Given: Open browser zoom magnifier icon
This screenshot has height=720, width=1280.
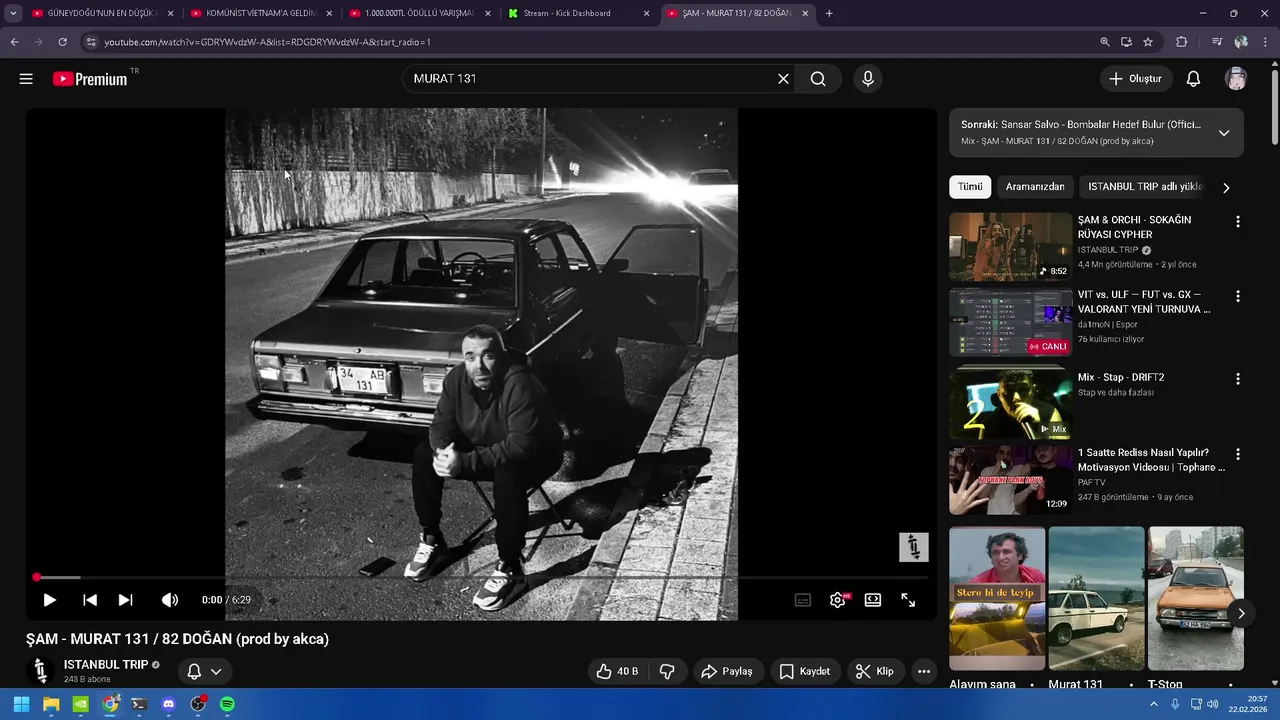Looking at the screenshot, I should (1104, 42).
